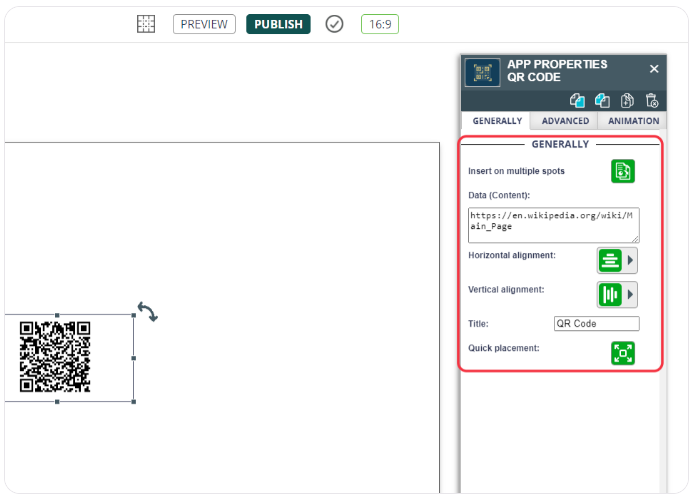Expand horizontal alignment options arrow
The height and width of the screenshot is (504, 697).
pos(630,260)
